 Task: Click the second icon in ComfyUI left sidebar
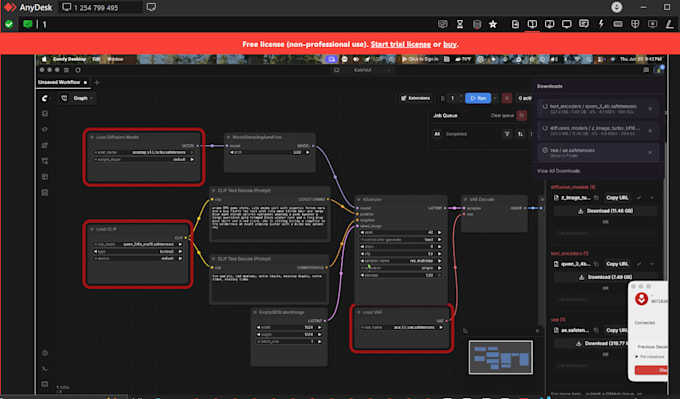45,129
